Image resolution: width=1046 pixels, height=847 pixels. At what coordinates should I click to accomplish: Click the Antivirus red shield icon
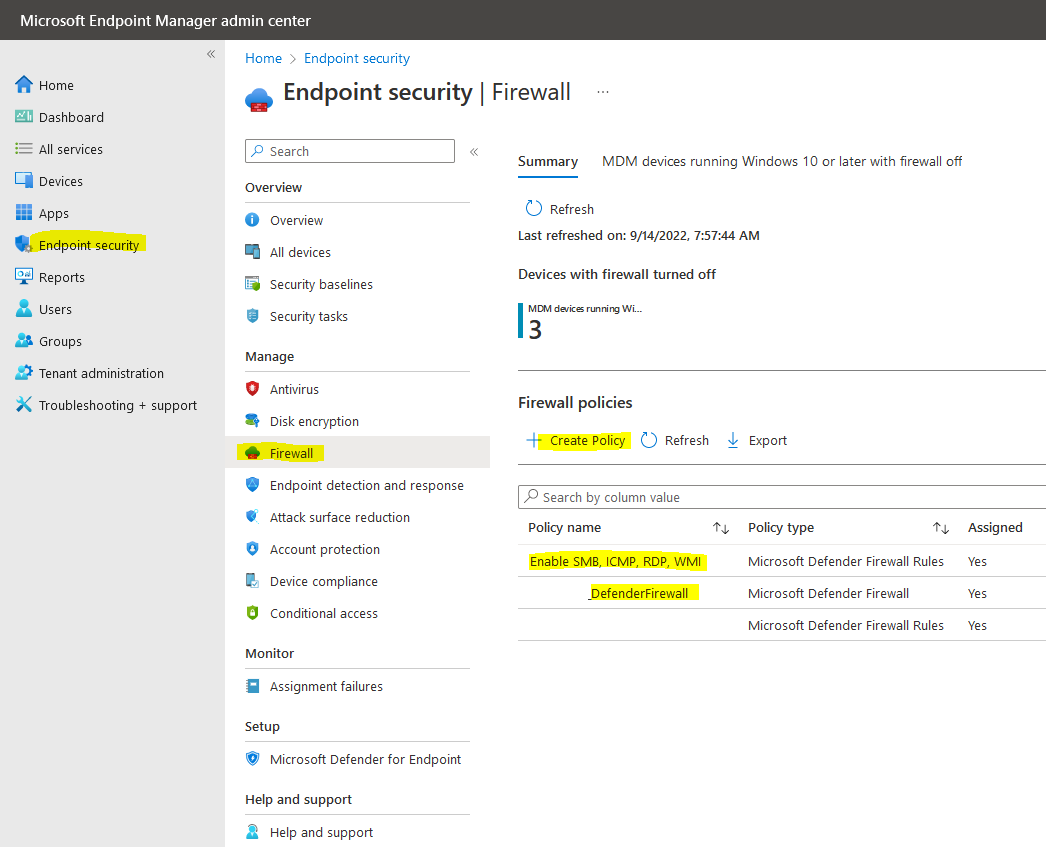(x=252, y=389)
